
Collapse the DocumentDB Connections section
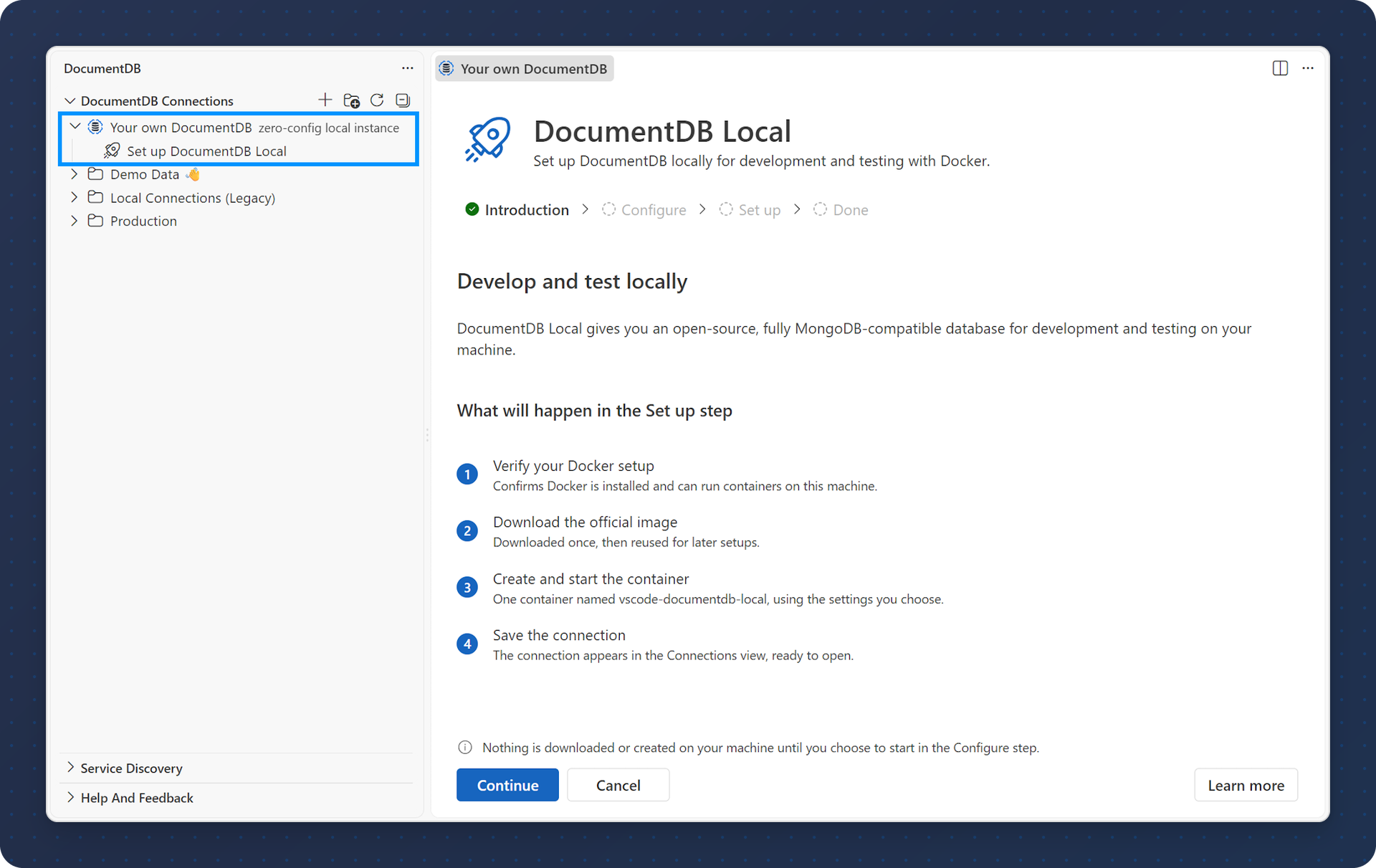(x=70, y=100)
